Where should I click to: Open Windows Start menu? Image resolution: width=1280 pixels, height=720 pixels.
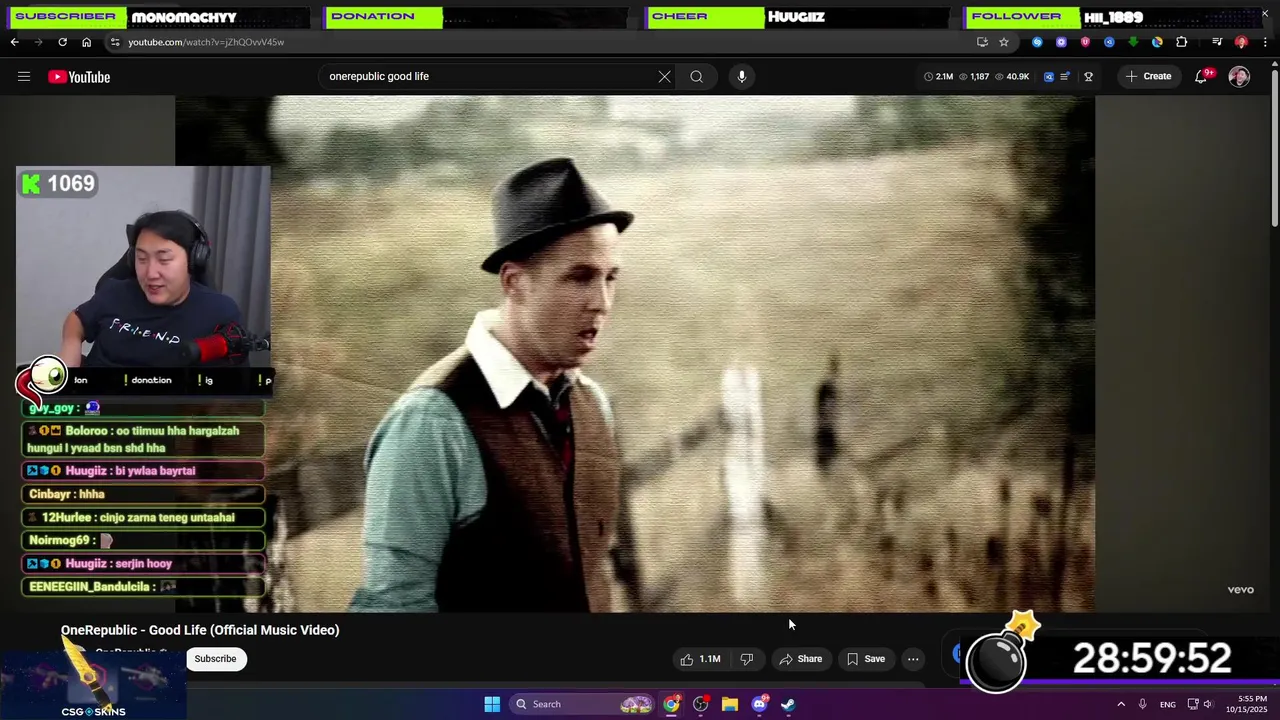click(x=492, y=704)
